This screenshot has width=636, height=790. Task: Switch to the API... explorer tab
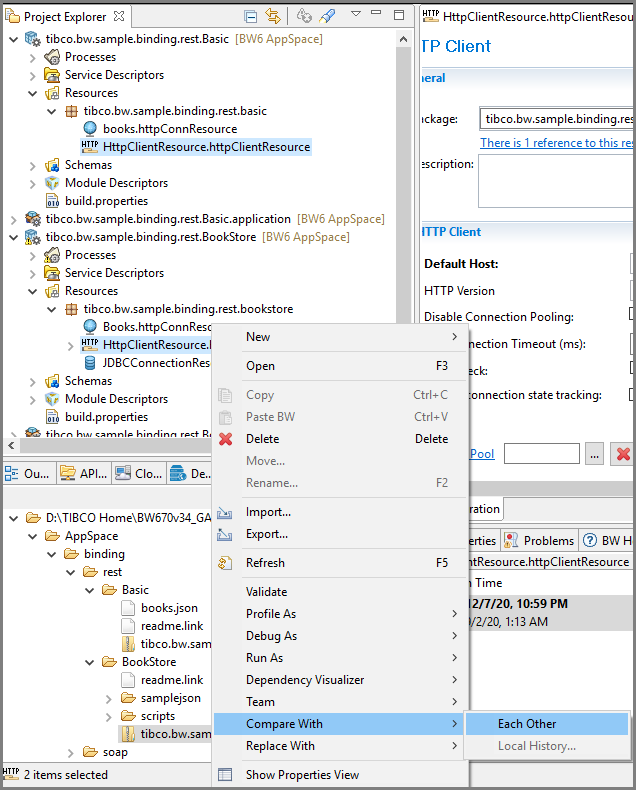tap(84, 474)
